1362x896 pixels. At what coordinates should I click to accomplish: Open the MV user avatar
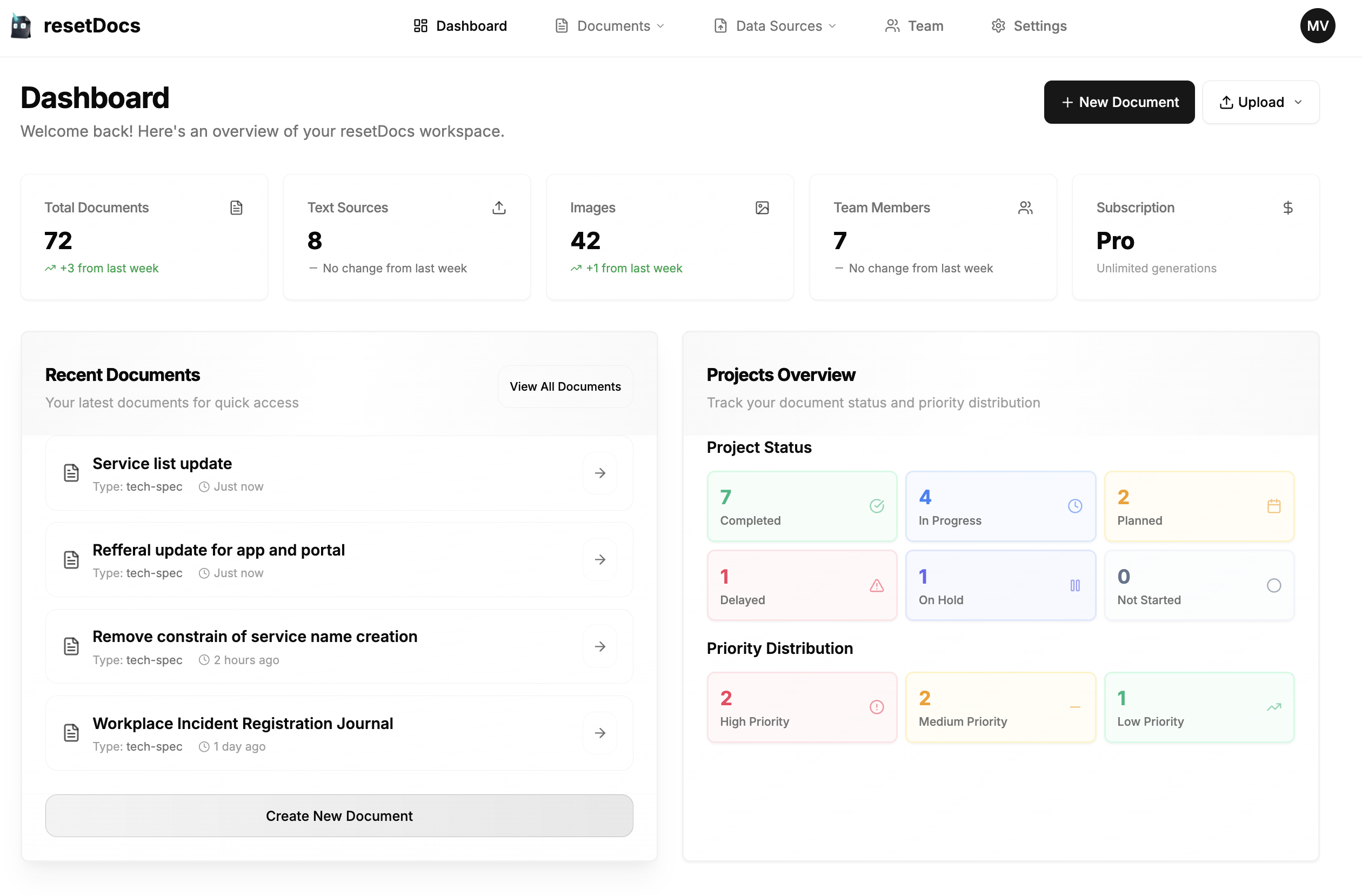(x=1317, y=26)
